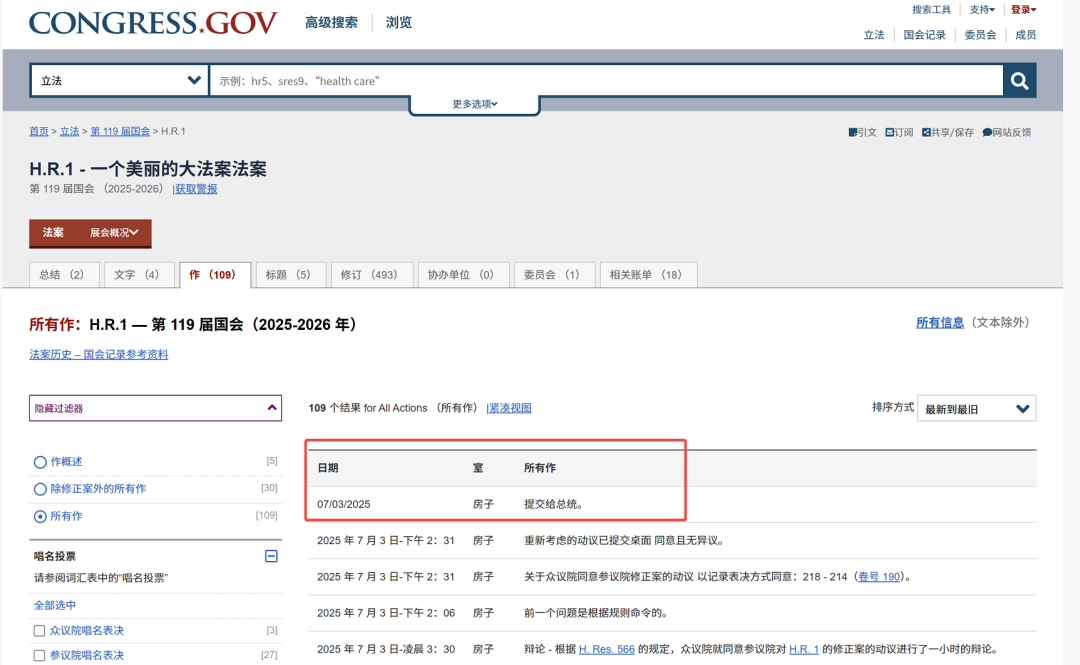1080x665 pixels.
Task: Click the 法案 button
Action: tap(53, 233)
